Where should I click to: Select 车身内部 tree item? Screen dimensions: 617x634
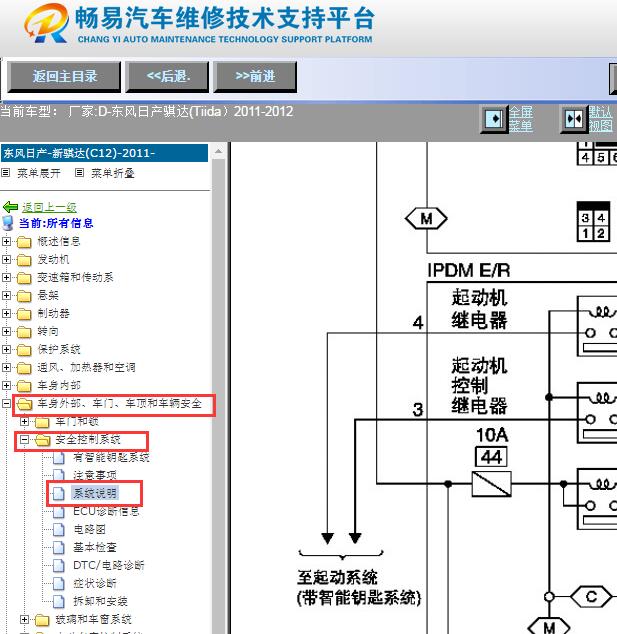coord(59,385)
